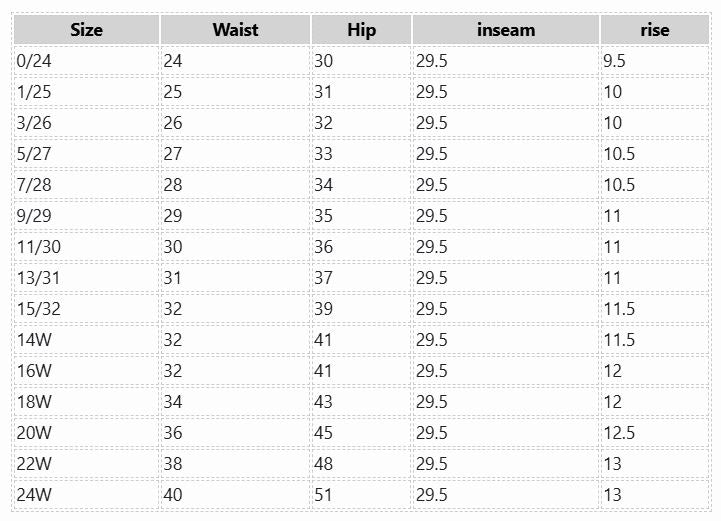Click hip value 48 in 22W row
This screenshot has height=521, width=721.
point(324,464)
